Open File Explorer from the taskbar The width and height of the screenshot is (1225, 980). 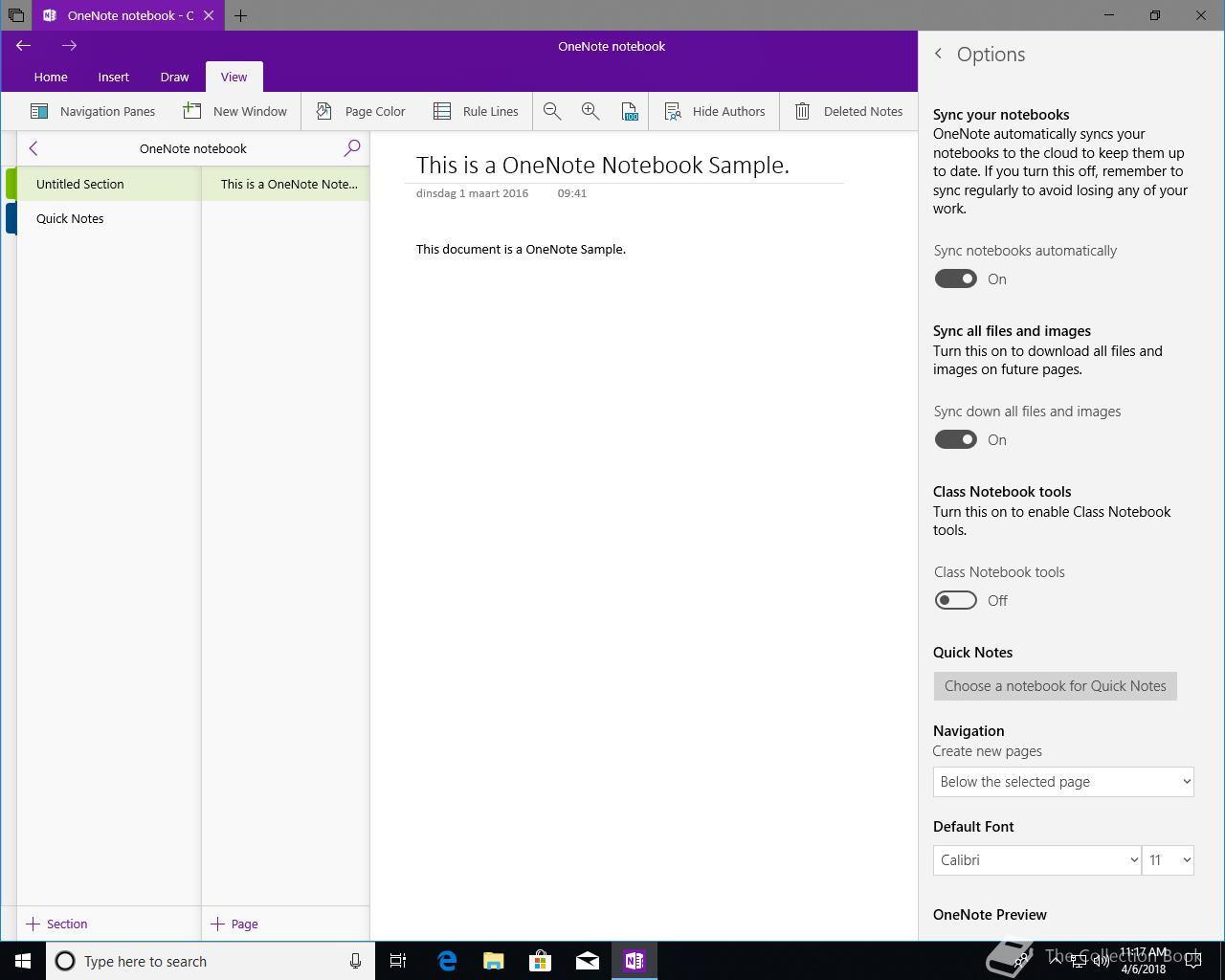(494, 961)
